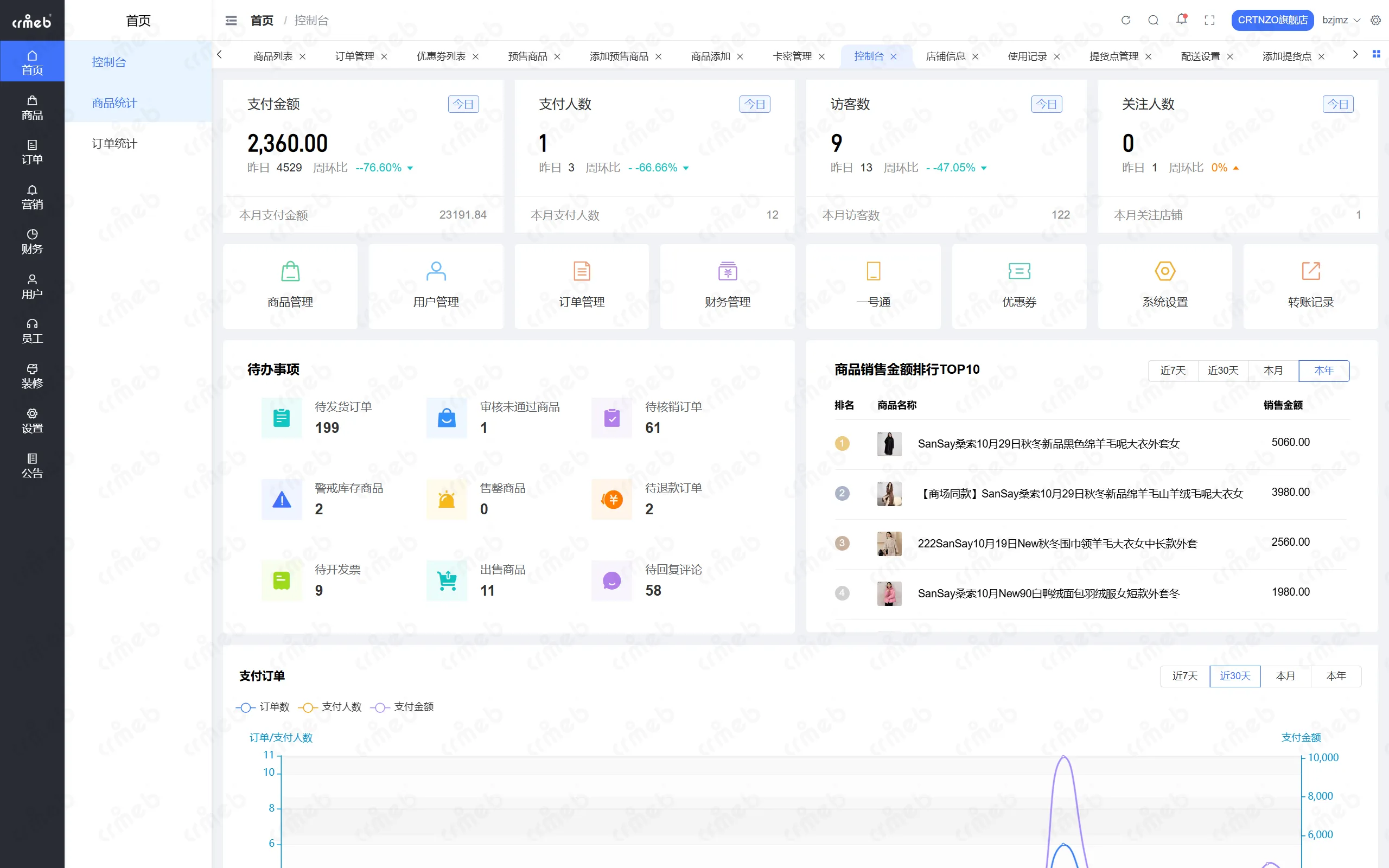Click the pink down jacket thumbnail
The image size is (1389, 868).
click(x=889, y=593)
